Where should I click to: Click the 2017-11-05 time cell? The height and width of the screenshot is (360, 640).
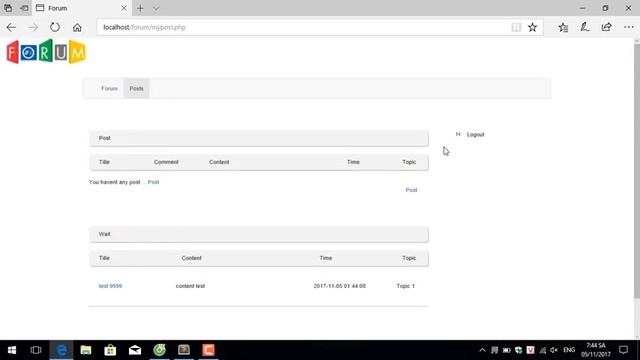click(340, 286)
